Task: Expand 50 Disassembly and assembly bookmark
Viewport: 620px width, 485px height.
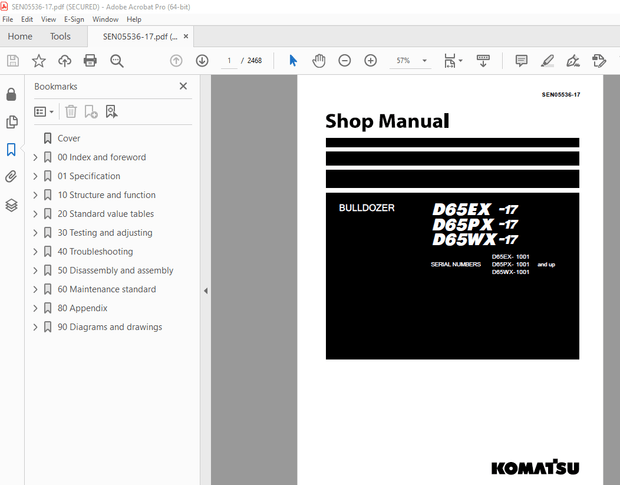Action: (35, 270)
